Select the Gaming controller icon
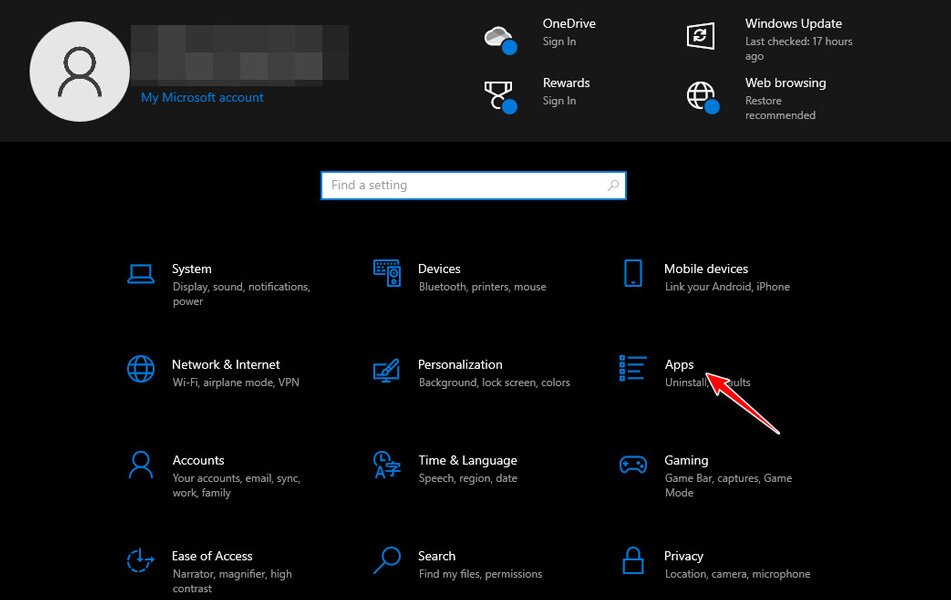Screen dimensions: 951x600 pos(633,465)
